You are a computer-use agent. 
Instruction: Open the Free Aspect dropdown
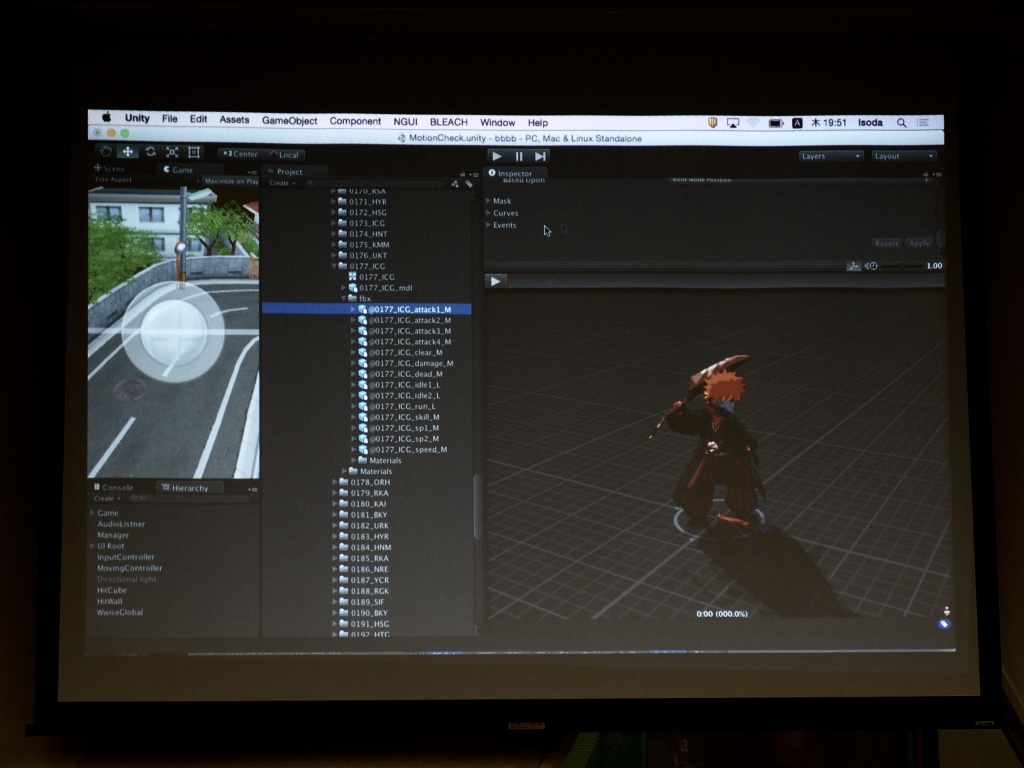coord(145,180)
